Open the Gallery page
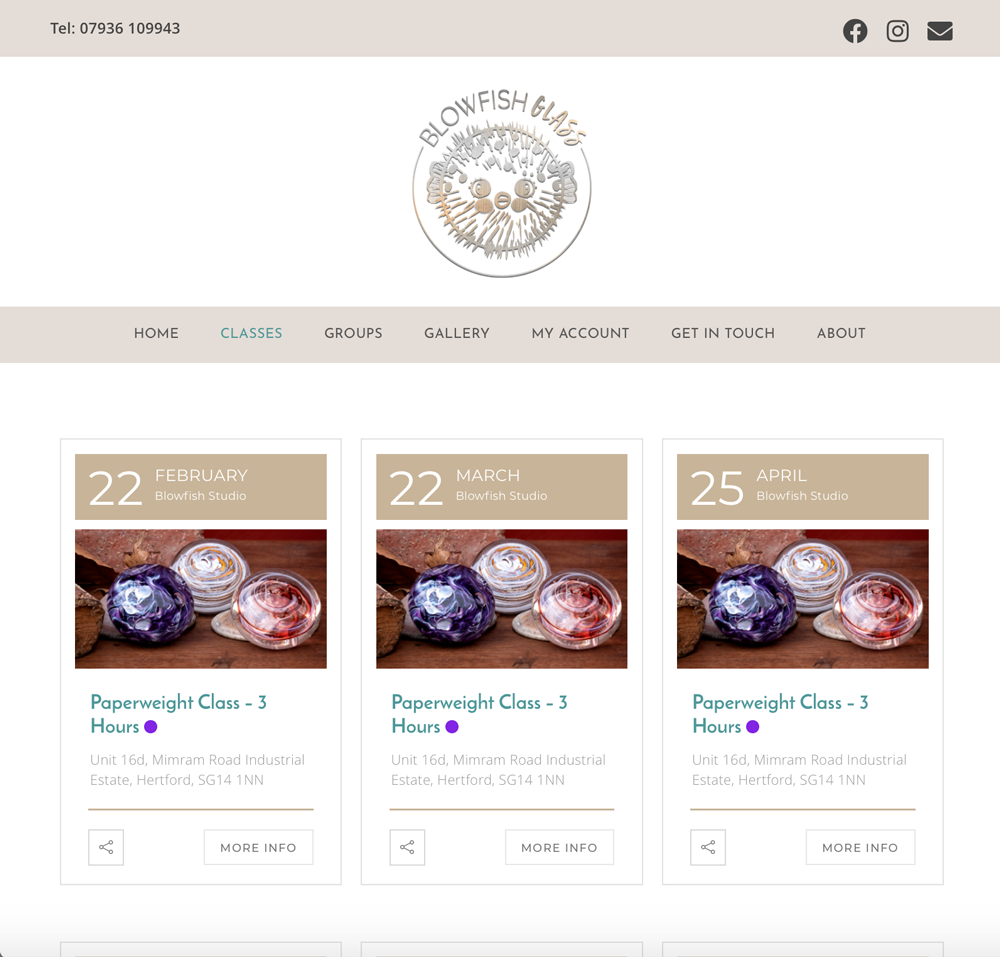The height and width of the screenshot is (957, 1000). [457, 333]
